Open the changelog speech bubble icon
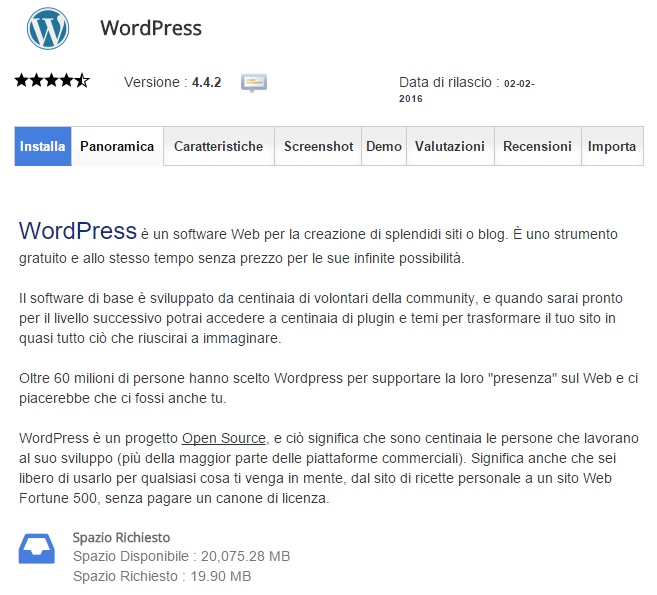Viewport: 657px width, 595px height. (253, 83)
